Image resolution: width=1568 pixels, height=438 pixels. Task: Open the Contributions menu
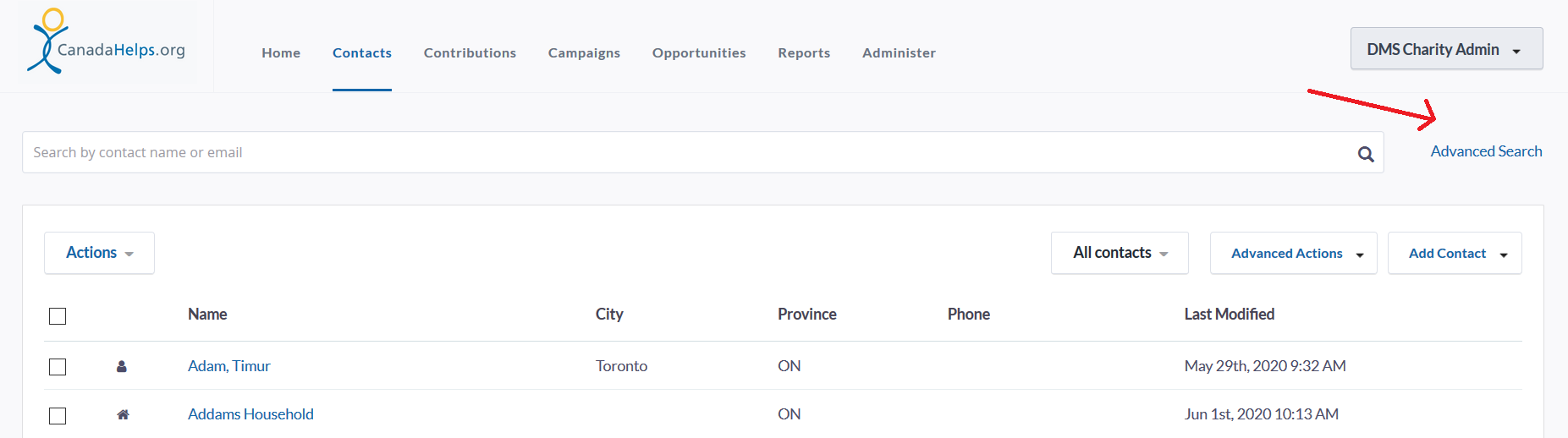[x=470, y=52]
